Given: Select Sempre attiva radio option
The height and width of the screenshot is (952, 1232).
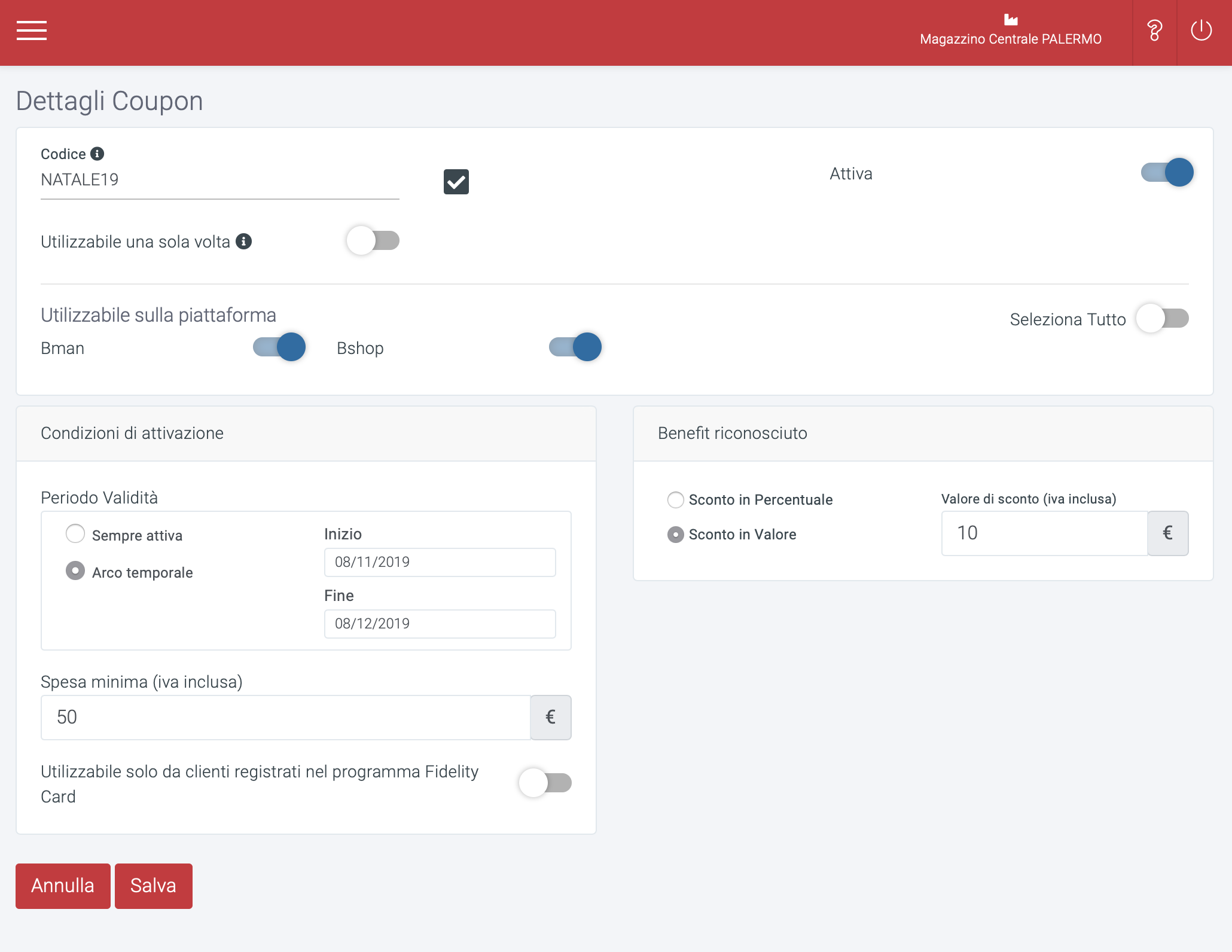Looking at the screenshot, I should click(x=75, y=533).
